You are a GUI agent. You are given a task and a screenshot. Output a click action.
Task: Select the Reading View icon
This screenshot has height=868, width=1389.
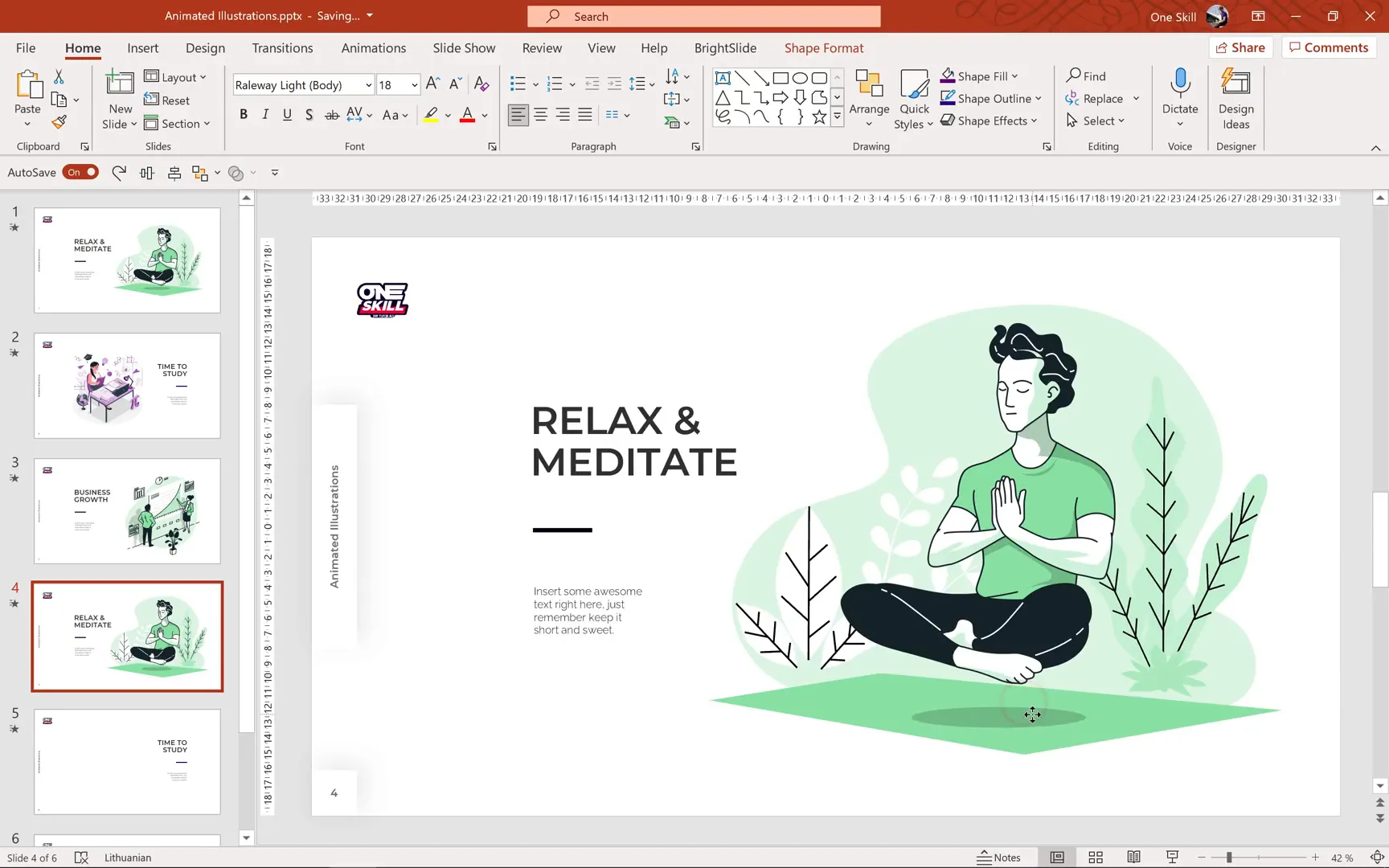pyautogui.click(x=1133, y=858)
